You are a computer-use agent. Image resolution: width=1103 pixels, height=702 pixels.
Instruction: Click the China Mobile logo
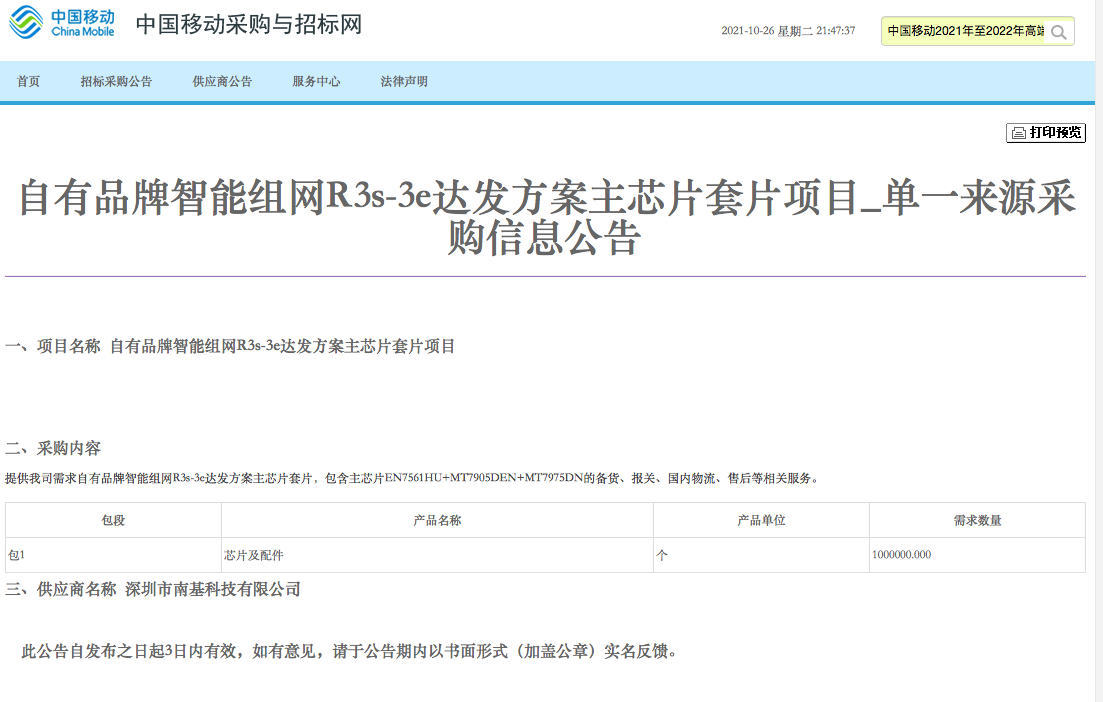coord(62,23)
